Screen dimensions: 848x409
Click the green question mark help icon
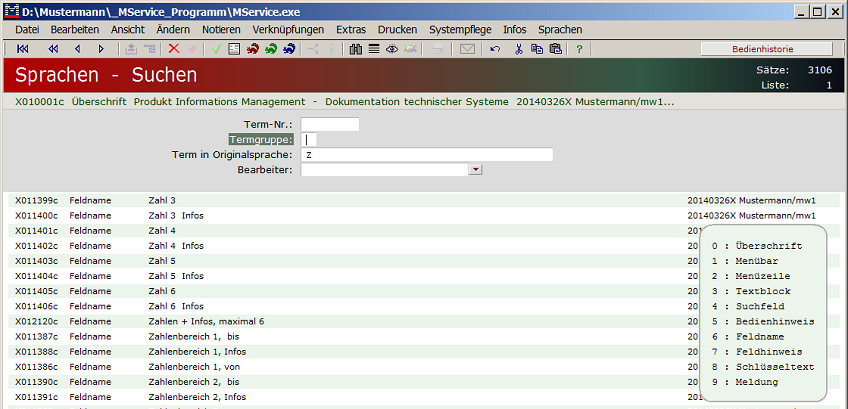pyautogui.click(x=579, y=49)
